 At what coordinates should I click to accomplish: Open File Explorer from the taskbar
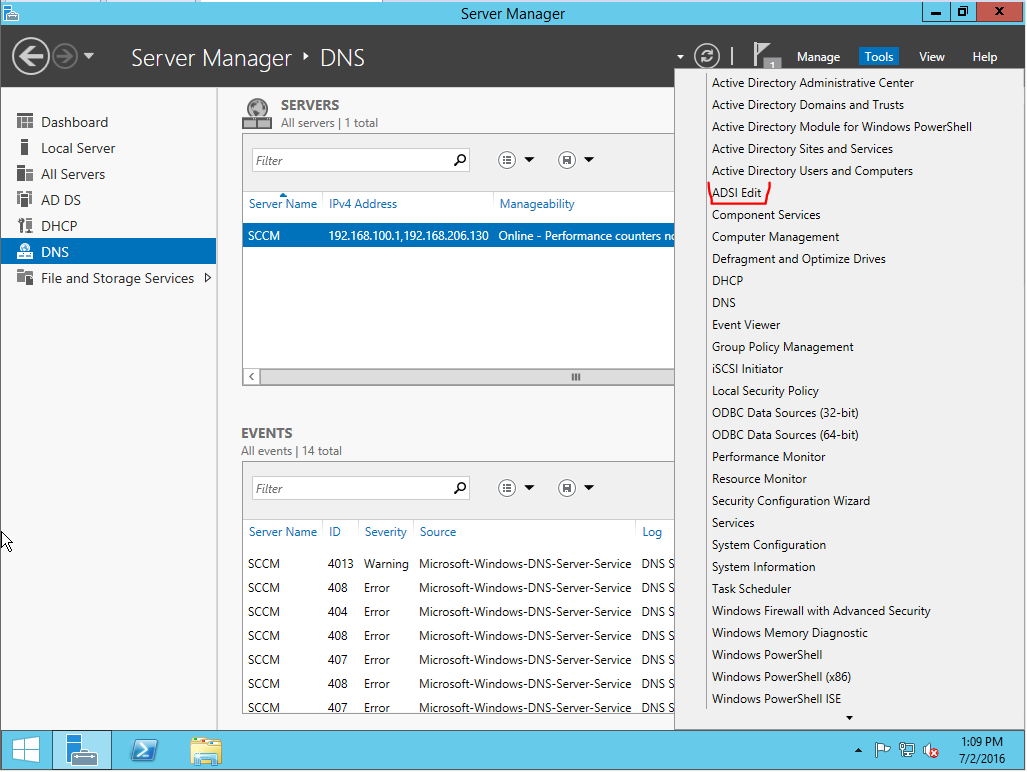click(x=206, y=750)
